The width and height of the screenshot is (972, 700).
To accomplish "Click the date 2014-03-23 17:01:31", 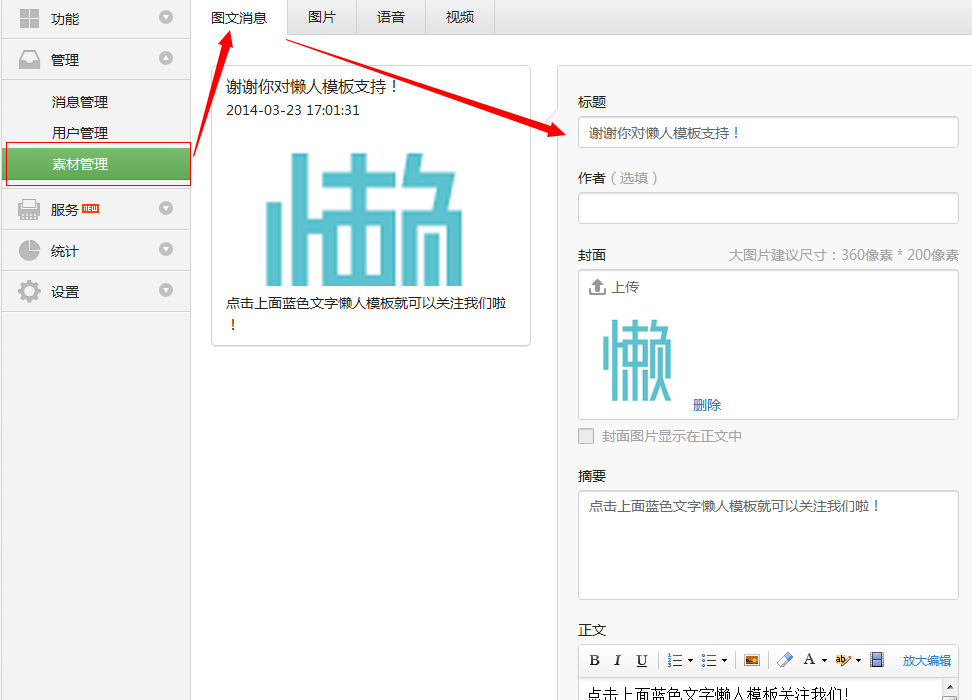I will [293, 110].
